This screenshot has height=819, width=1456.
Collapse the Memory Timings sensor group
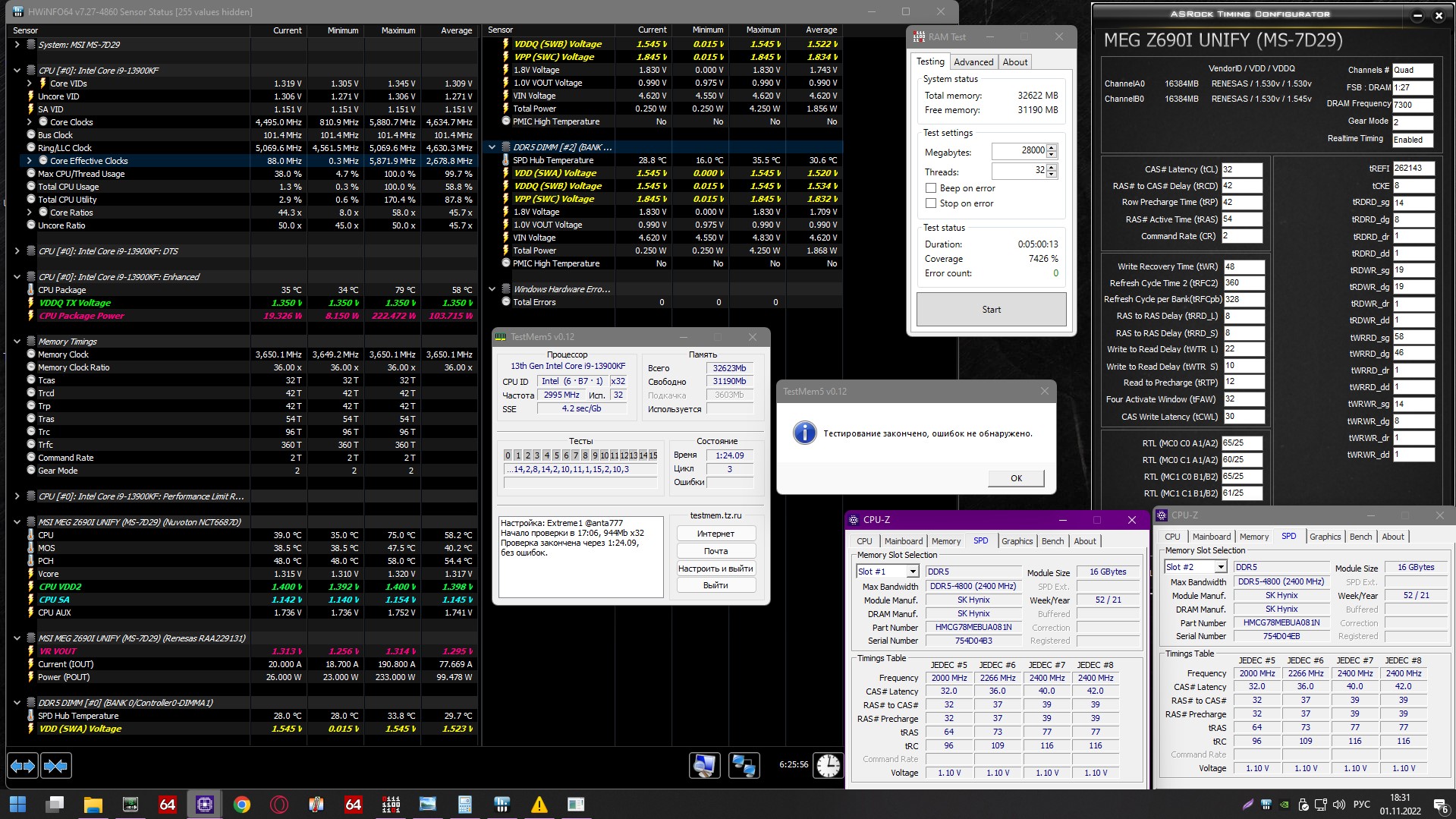coord(17,342)
